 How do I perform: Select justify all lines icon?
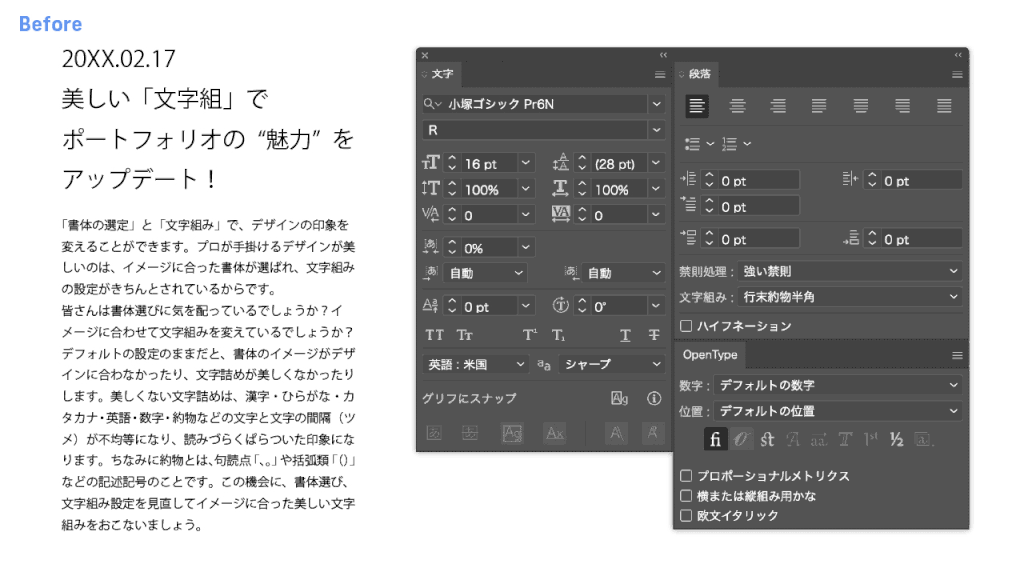tap(944, 106)
